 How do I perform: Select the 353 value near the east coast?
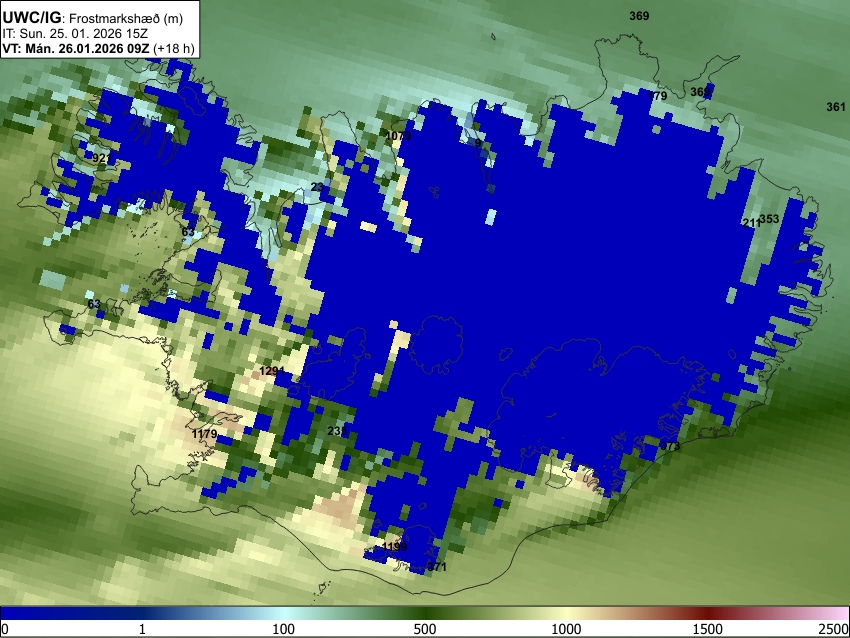tap(769, 218)
